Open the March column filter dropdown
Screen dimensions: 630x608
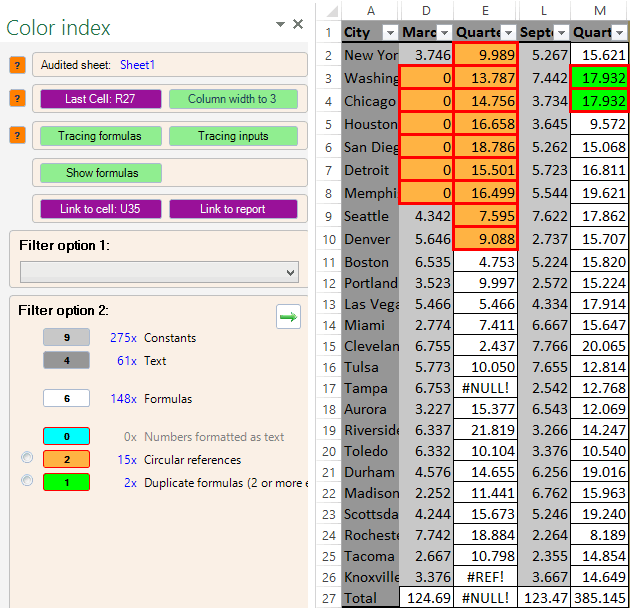coord(444,33)
